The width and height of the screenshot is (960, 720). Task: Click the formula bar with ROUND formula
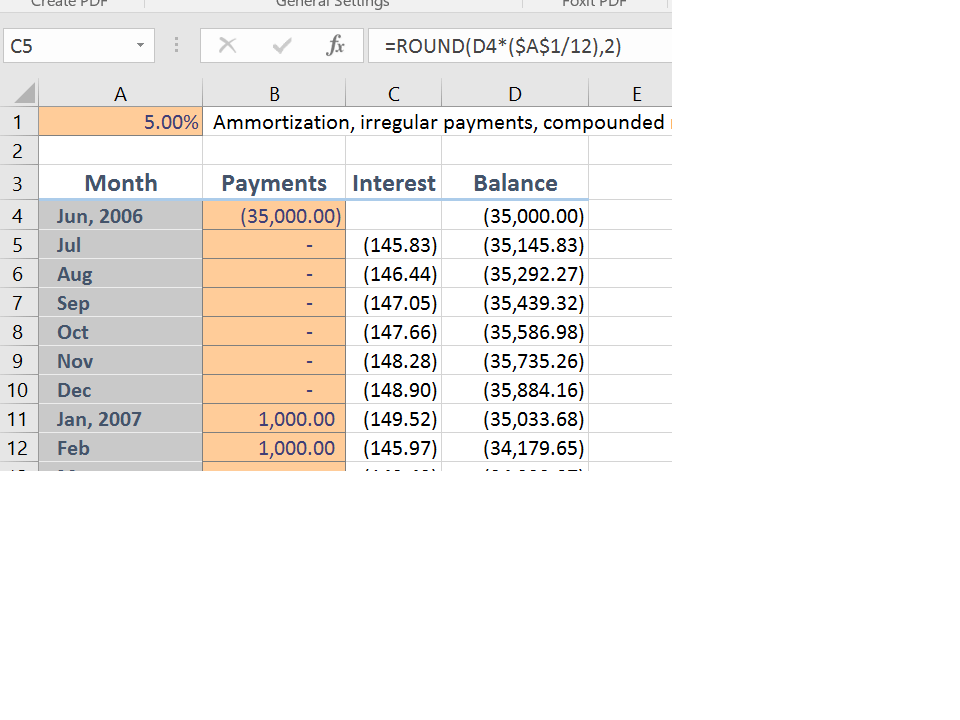pyautogui.click(x=520, y=46)
